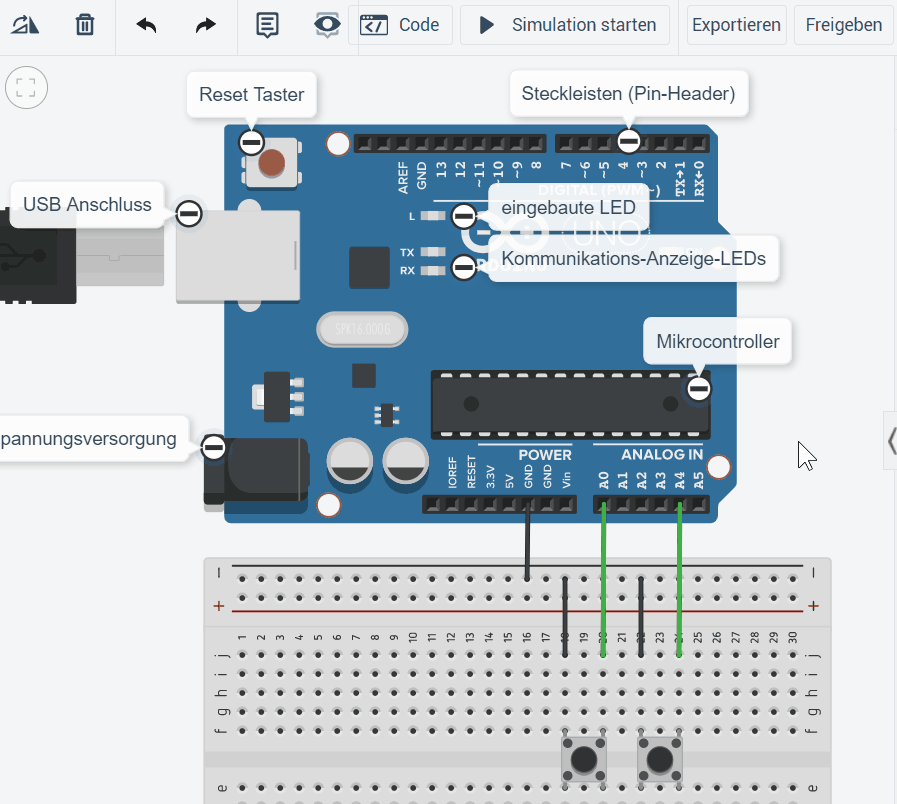Click the Exportieren button
This screenshot has height=804, width=897.
[x=736, y=24]
